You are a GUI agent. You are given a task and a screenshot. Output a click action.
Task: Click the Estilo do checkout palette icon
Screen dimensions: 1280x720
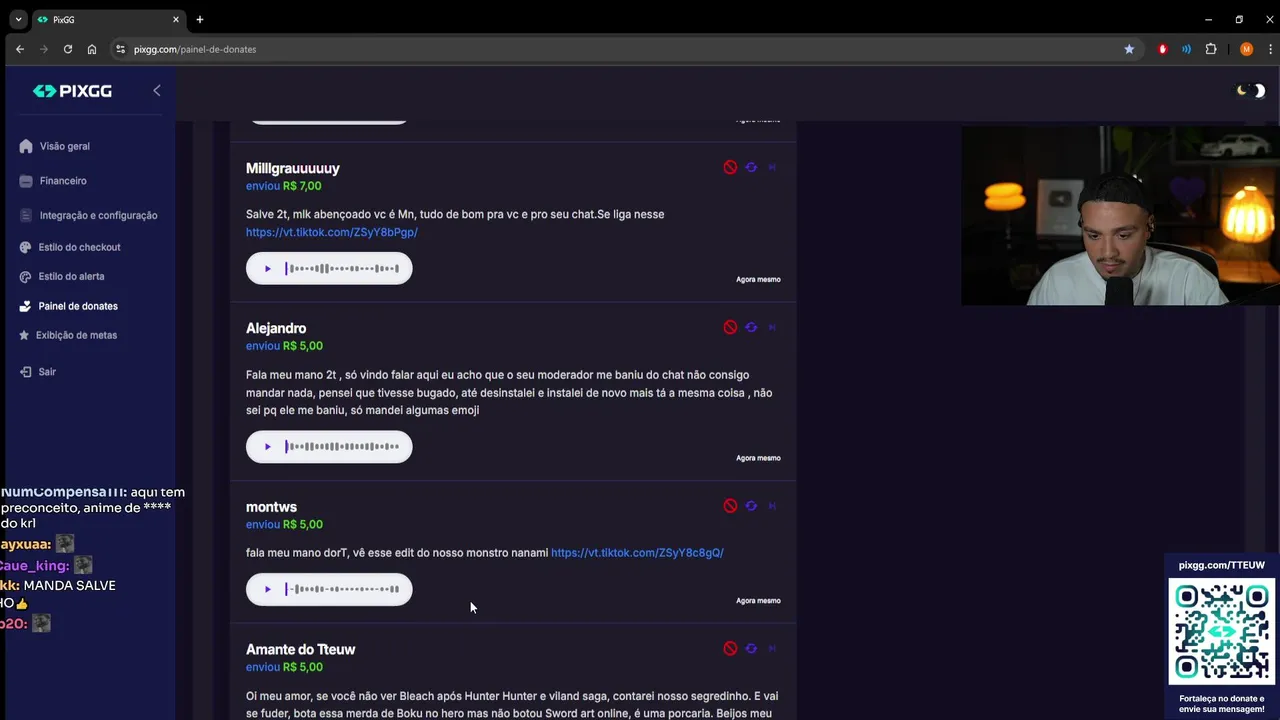tap(26, 247)
